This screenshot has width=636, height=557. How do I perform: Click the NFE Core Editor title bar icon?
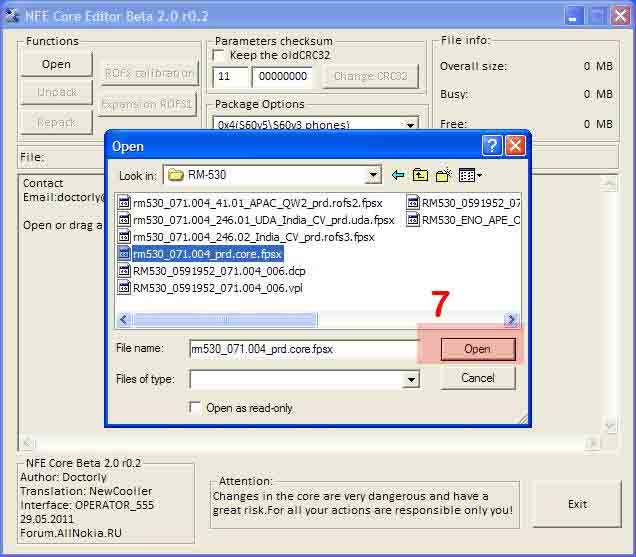pyautogui.click(x=12, y=16)
